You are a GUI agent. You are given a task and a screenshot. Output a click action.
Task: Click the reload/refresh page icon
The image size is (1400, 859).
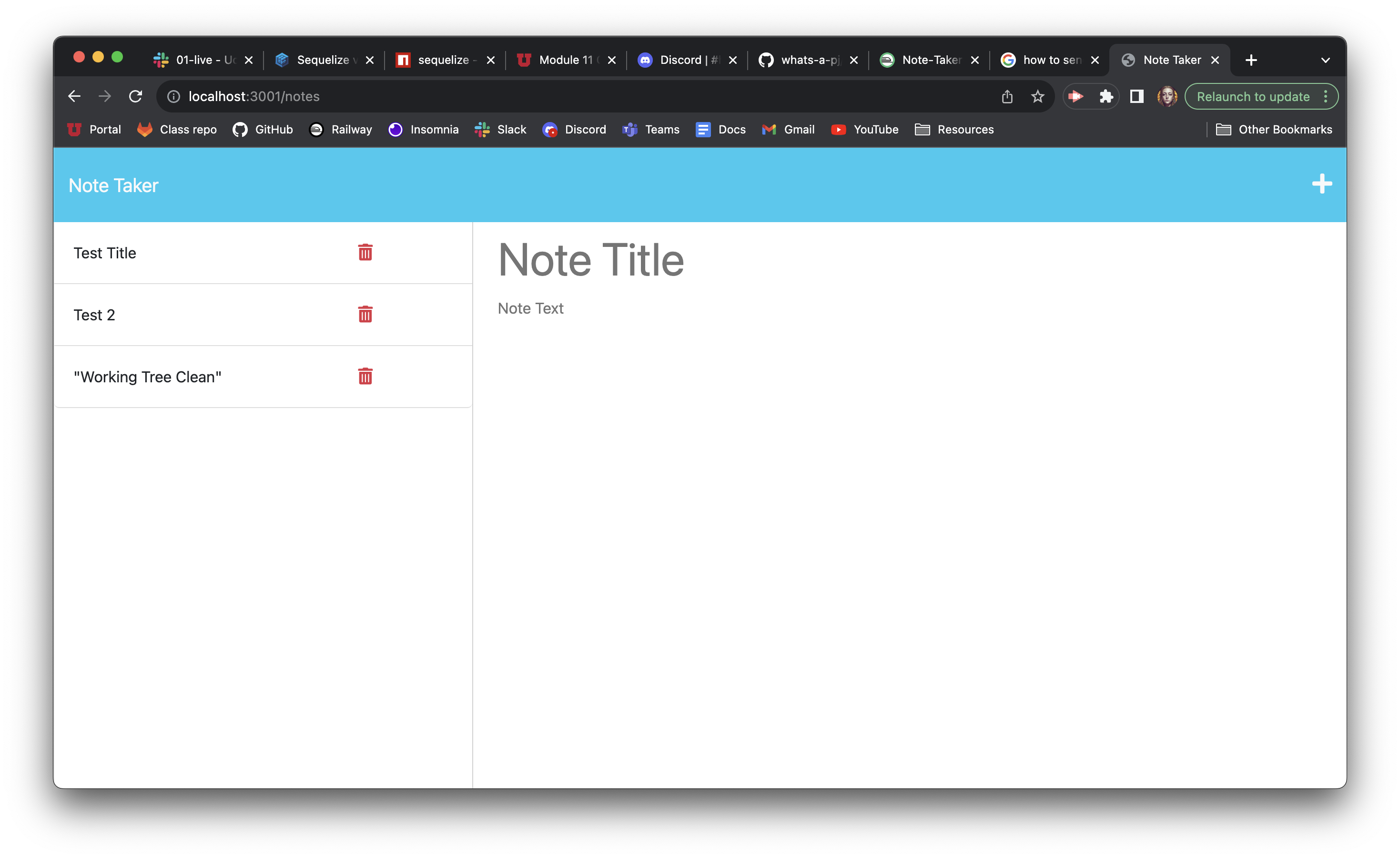click(x=136, y=96)
